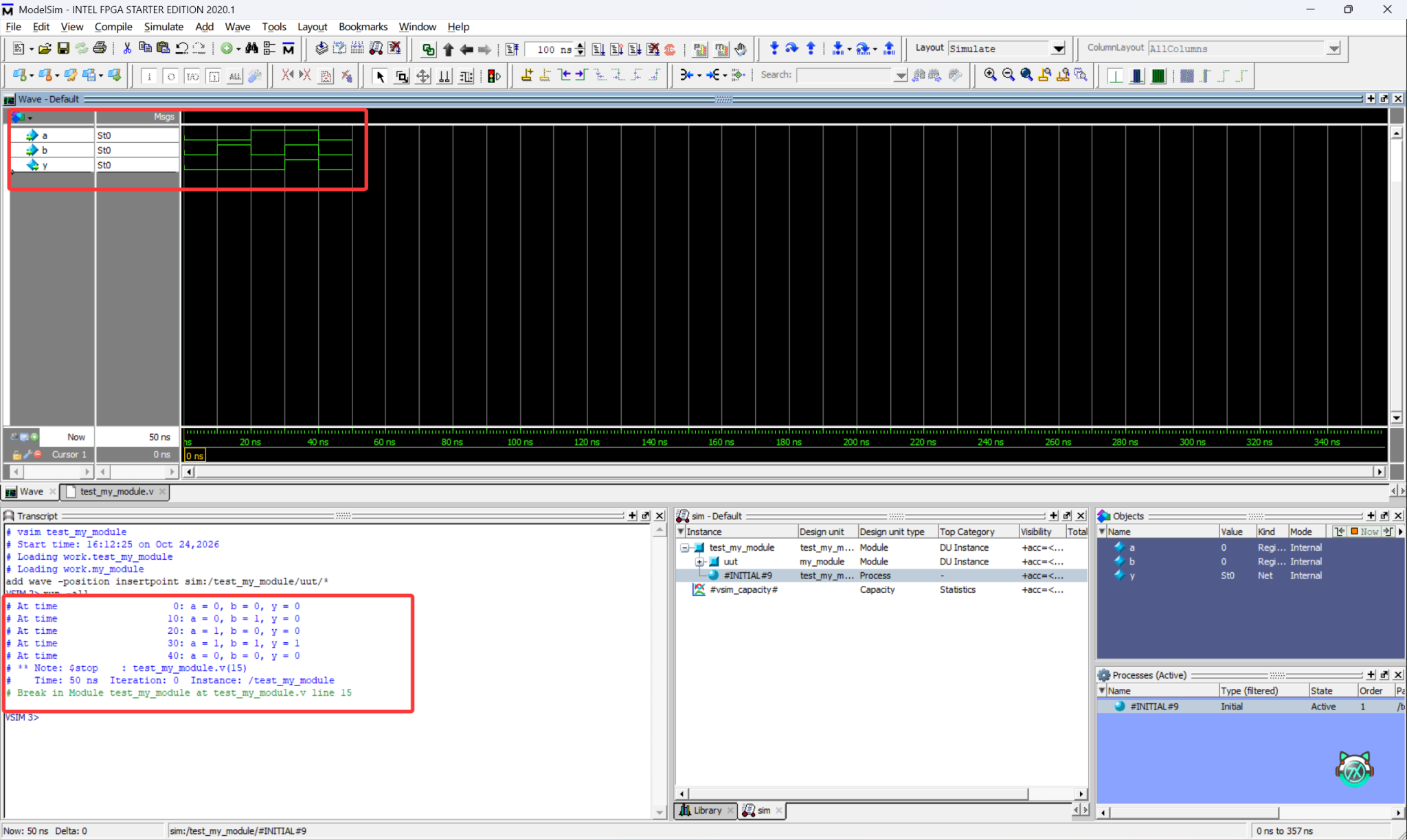Image resolution: width=1407 pixels, height=840 pixels.
Task: Cut selection with the scissors icon
Action: point(127,48)
